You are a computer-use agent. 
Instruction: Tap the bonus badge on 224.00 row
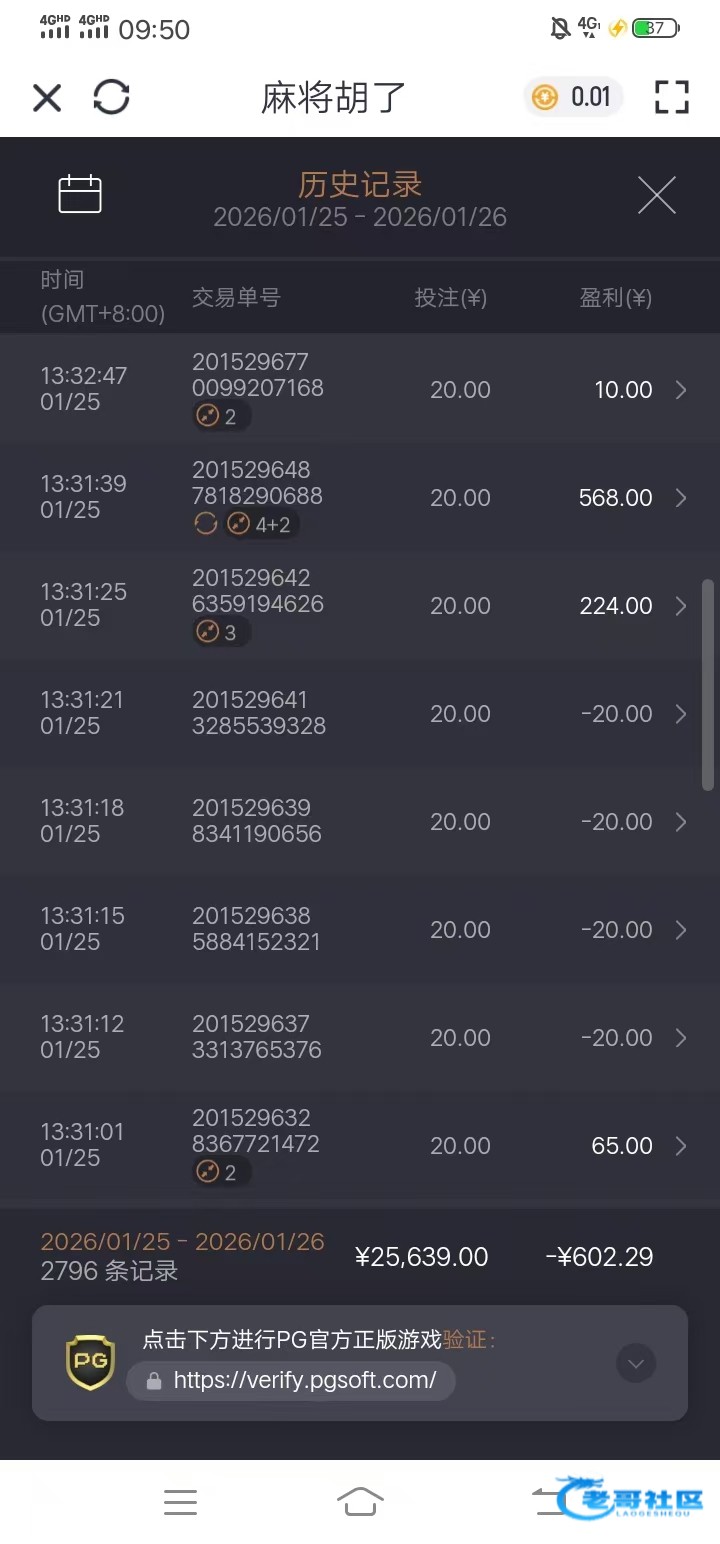221,632
